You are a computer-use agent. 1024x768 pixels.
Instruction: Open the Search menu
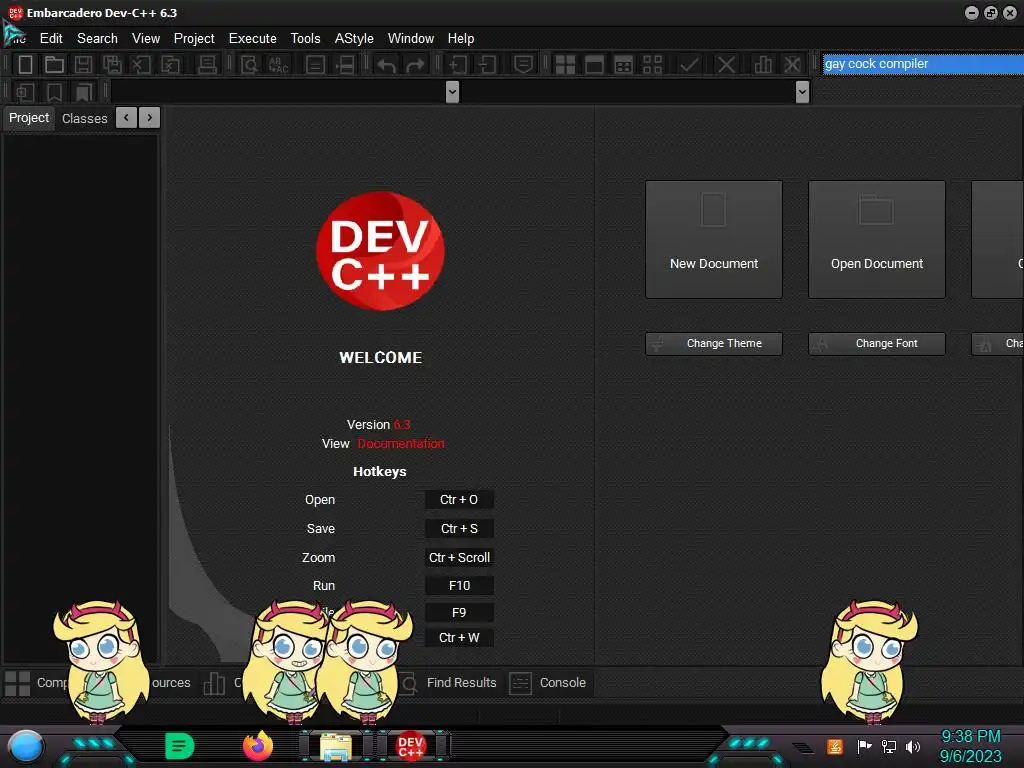click(x=97, y=39)
